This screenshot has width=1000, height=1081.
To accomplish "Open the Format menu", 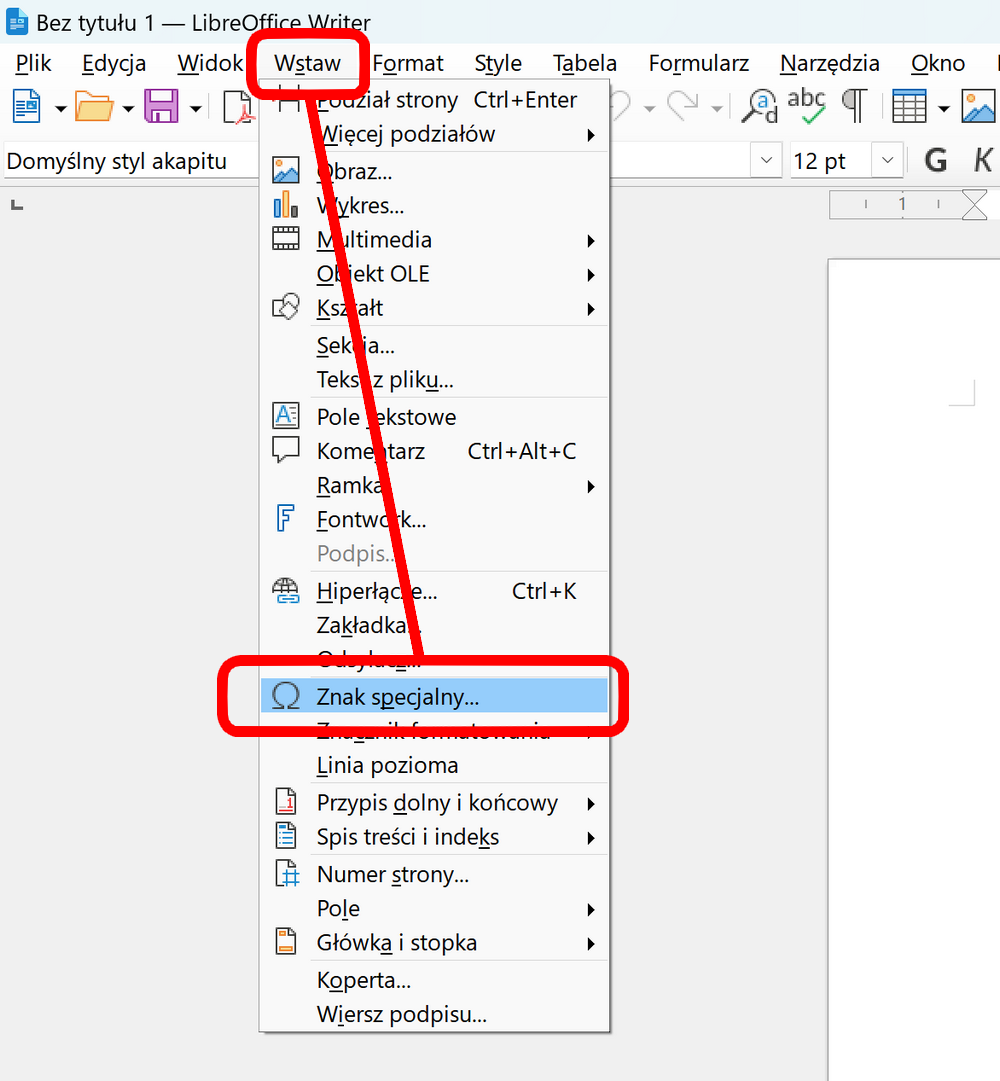I will pyautogui.click(x=408, y=63).
